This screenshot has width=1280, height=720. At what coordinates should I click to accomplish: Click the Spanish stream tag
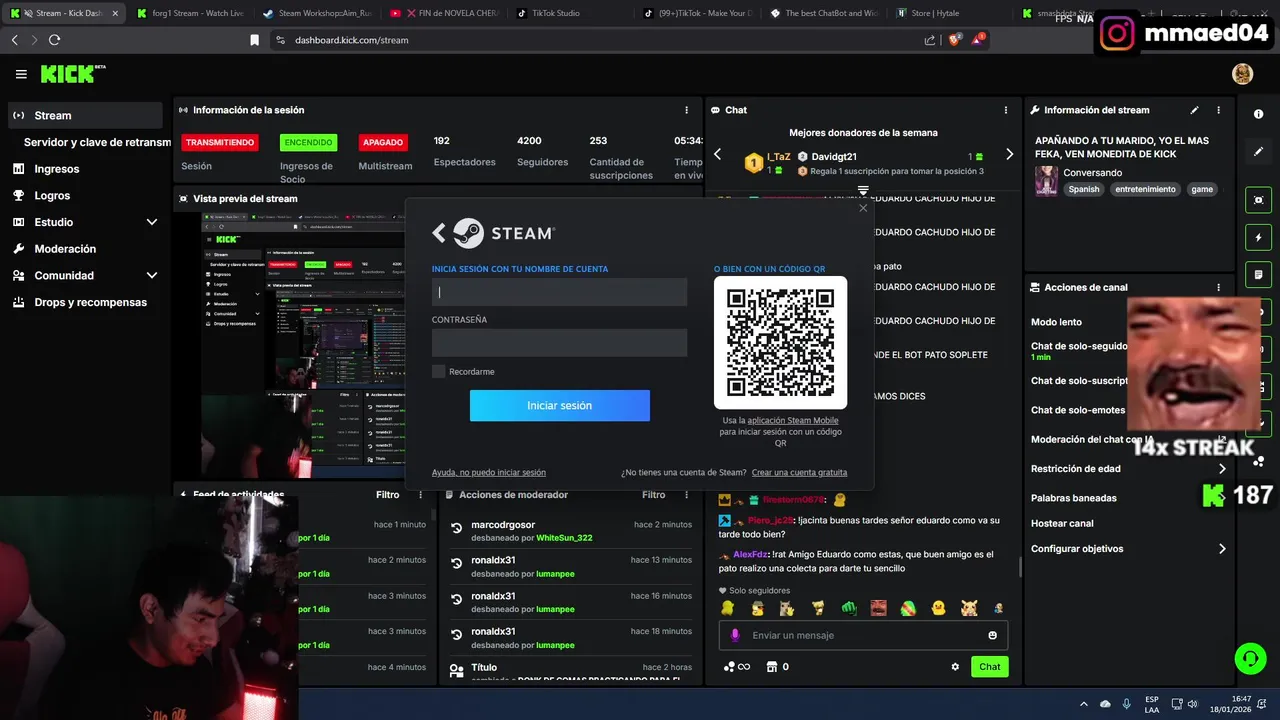(1083, 189)
